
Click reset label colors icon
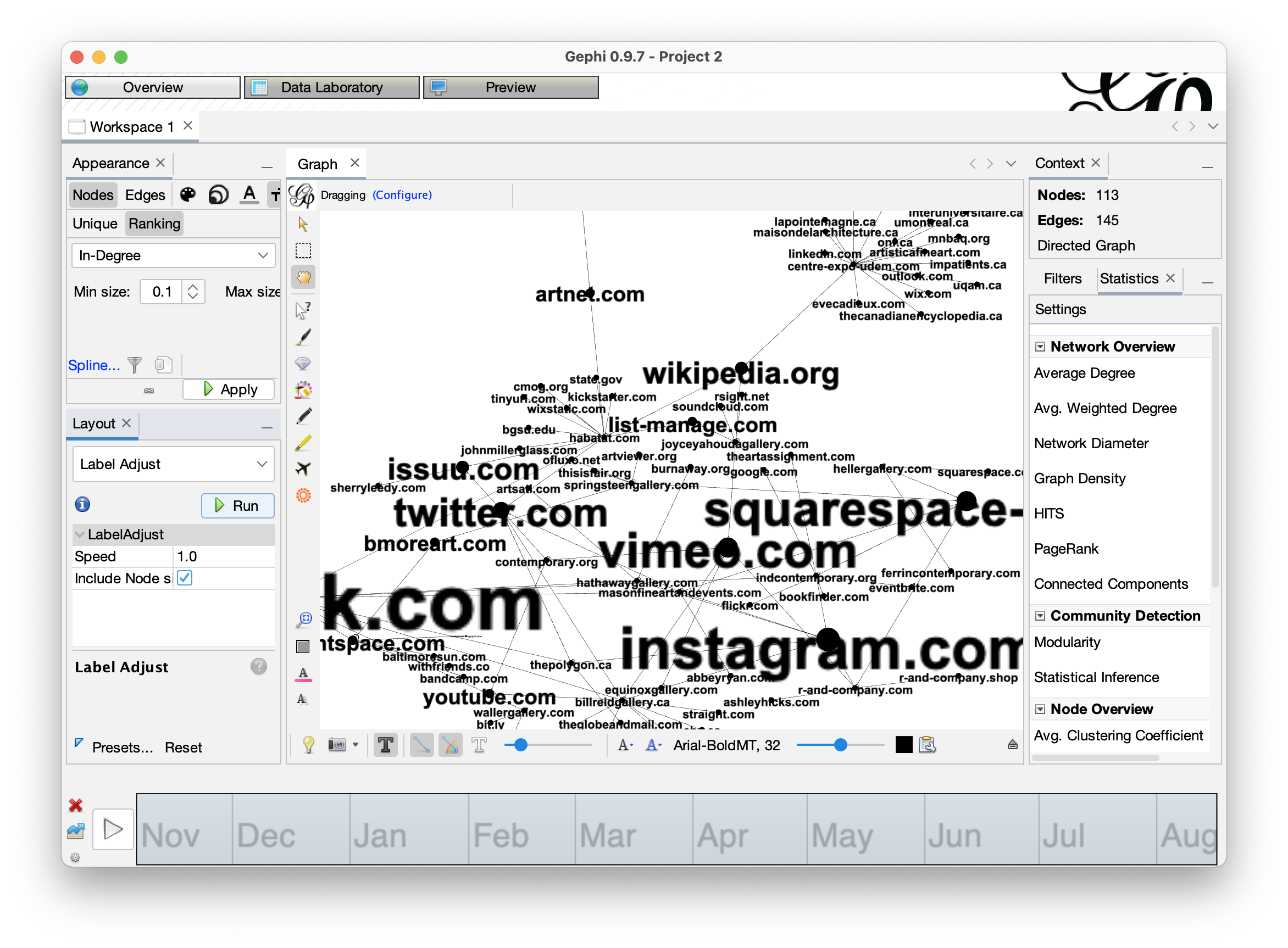click(303, 674)
